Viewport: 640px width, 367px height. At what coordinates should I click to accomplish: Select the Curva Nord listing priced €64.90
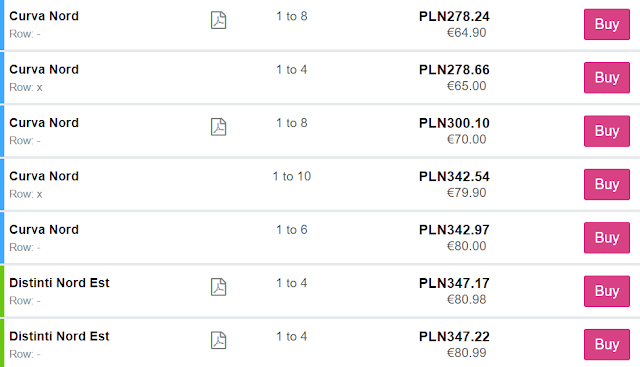pos(320,24)
